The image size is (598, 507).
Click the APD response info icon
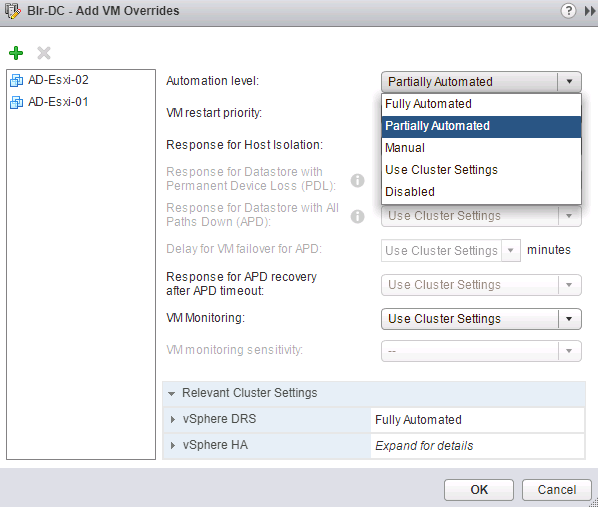tap(357, 216)
